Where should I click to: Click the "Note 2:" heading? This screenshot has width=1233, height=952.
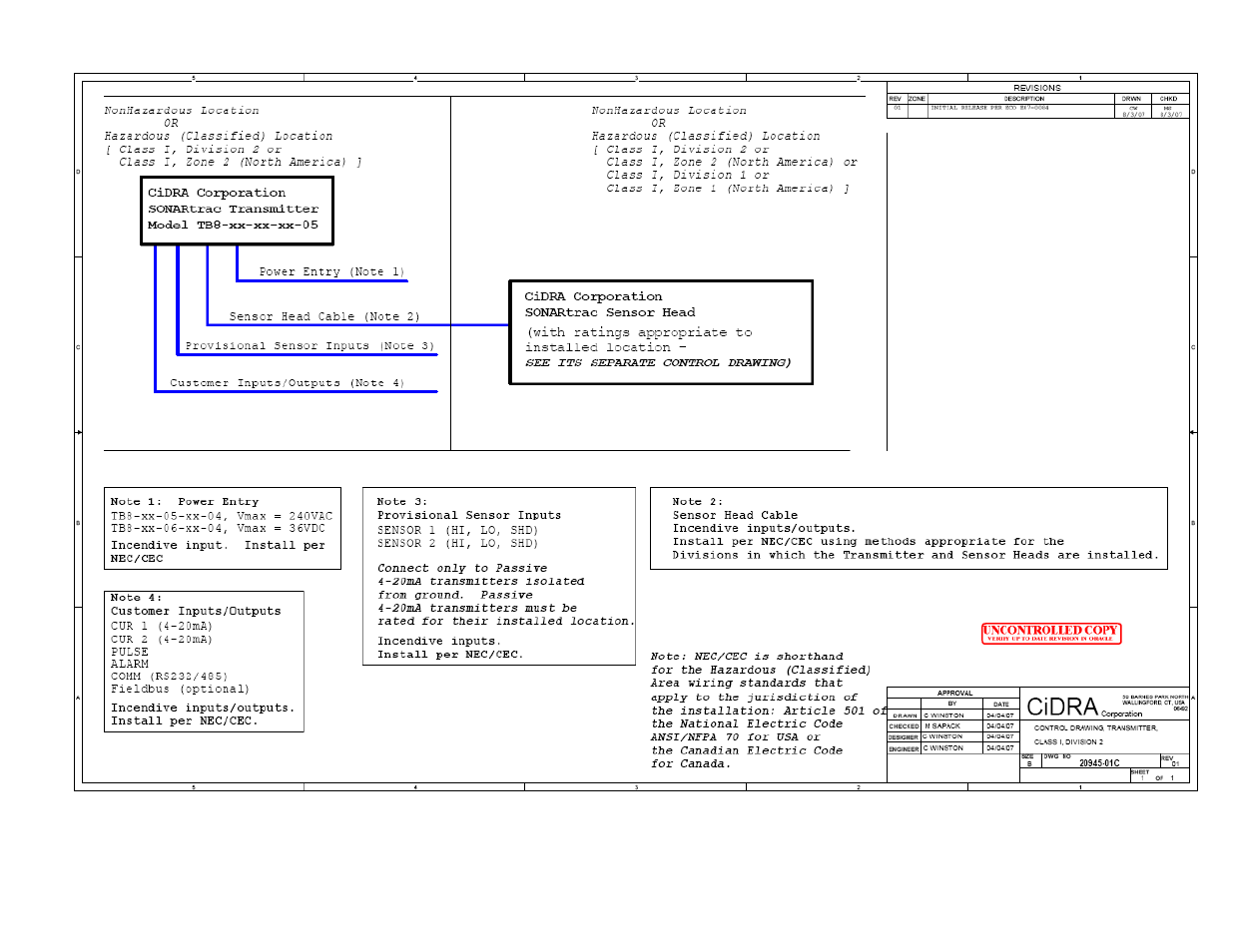click(697, 502)
